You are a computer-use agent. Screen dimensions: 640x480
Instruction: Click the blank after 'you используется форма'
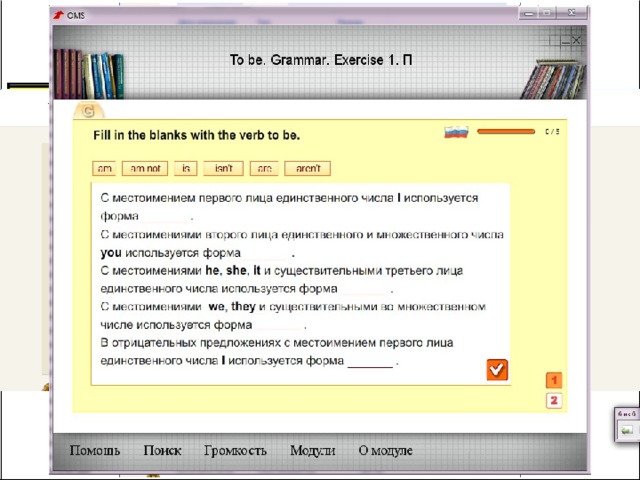267,253
